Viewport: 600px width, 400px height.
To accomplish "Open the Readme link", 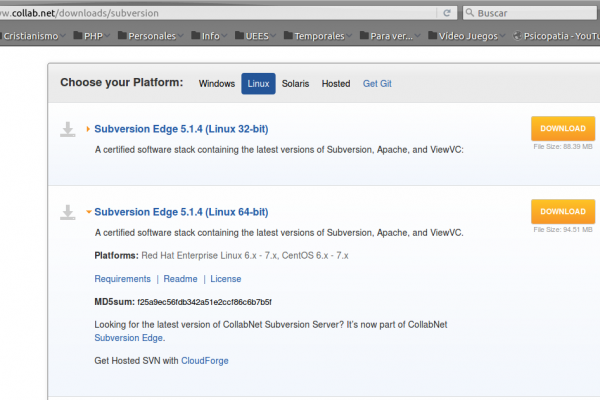I will click(180, 279).
